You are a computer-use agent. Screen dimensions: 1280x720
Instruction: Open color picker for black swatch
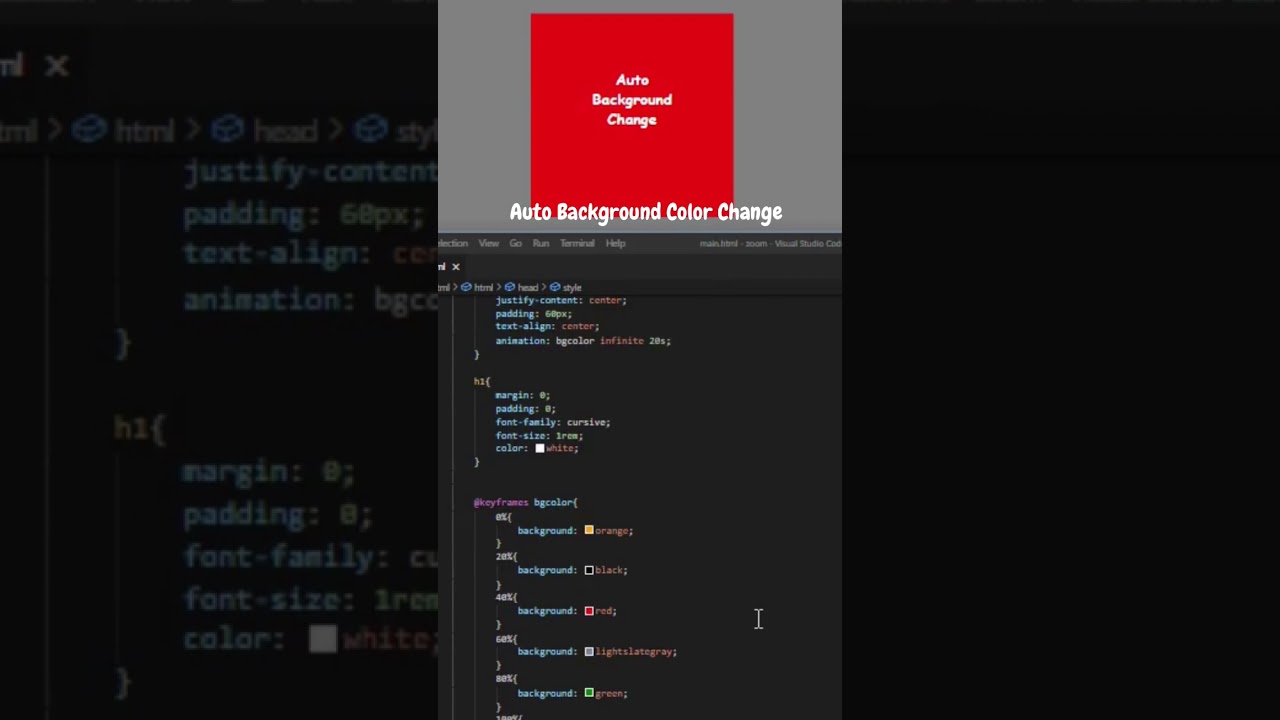point(589,570)
